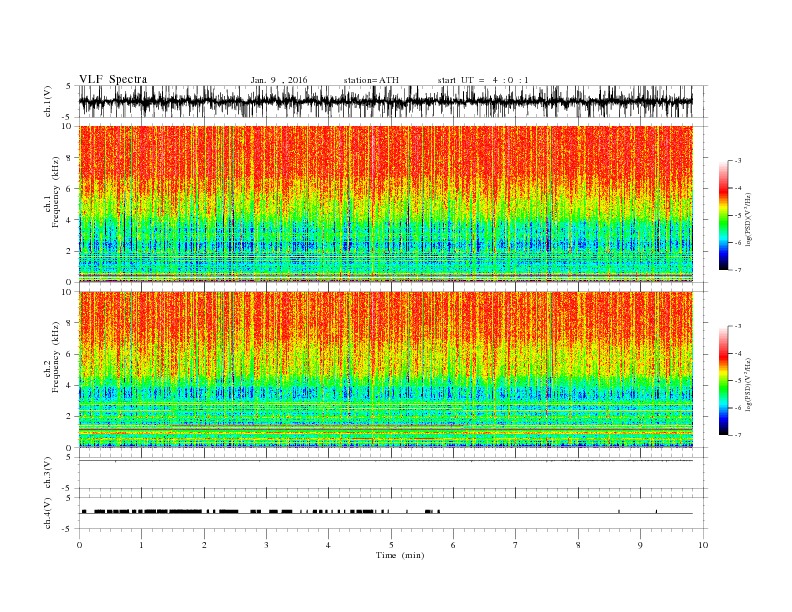Screen dimensions: 792x612
Task: Click the ch.1 'Frequency (kHz)' axis label
Action: coord(55,192)
